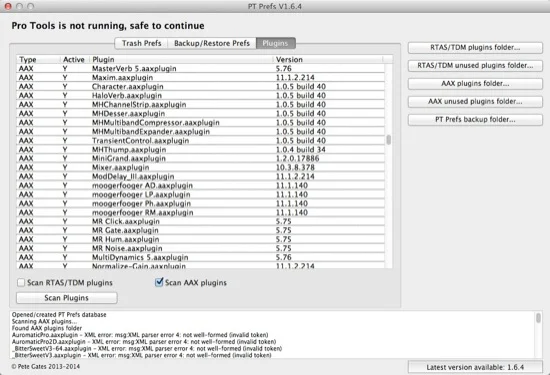The width and height of the screenshot is (550, 375).
Task: Select Mixer.aaxplugin row
Action: (201, 167)
